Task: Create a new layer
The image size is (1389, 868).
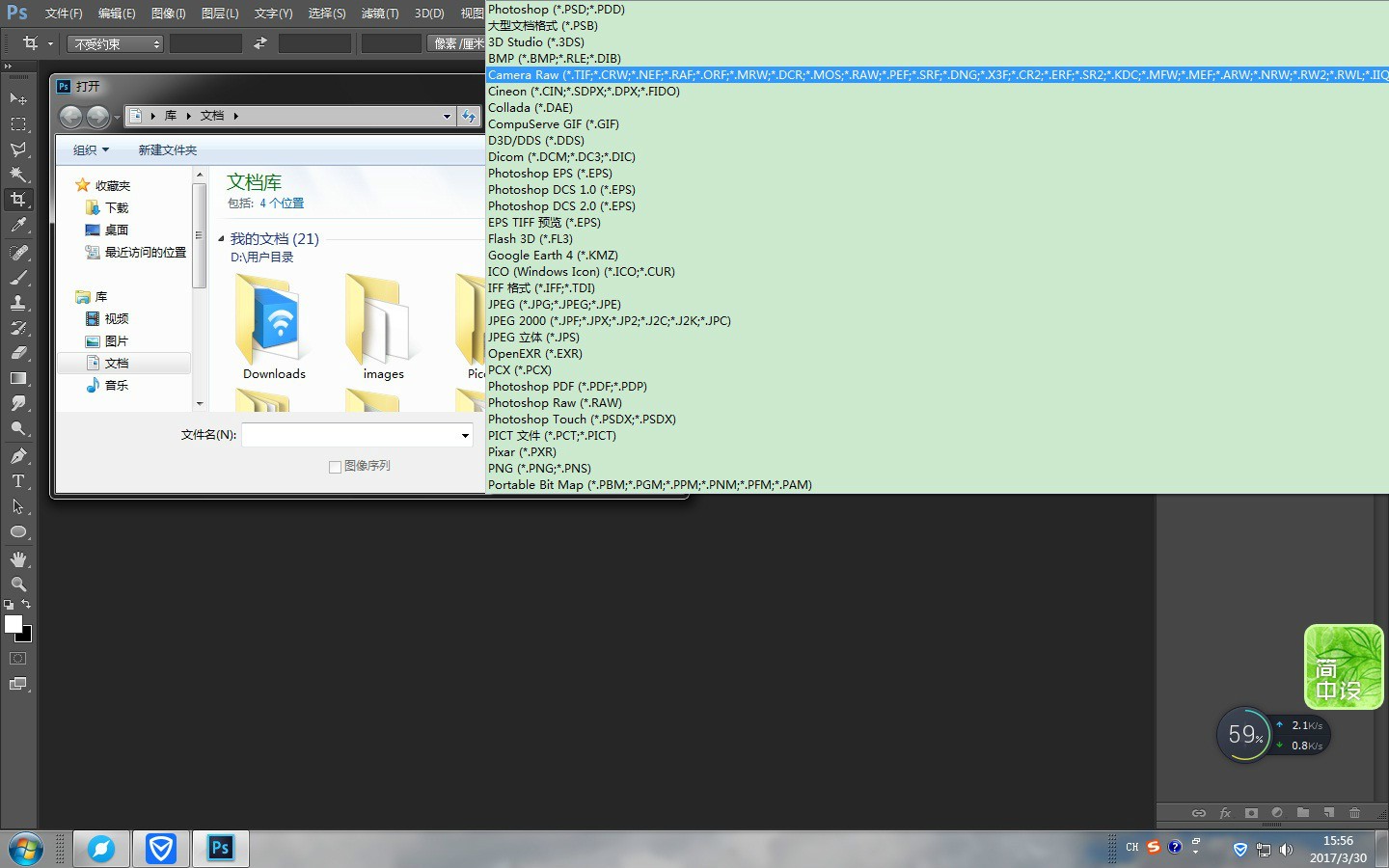Action: pyautogui.click(x=1329, y=813)
